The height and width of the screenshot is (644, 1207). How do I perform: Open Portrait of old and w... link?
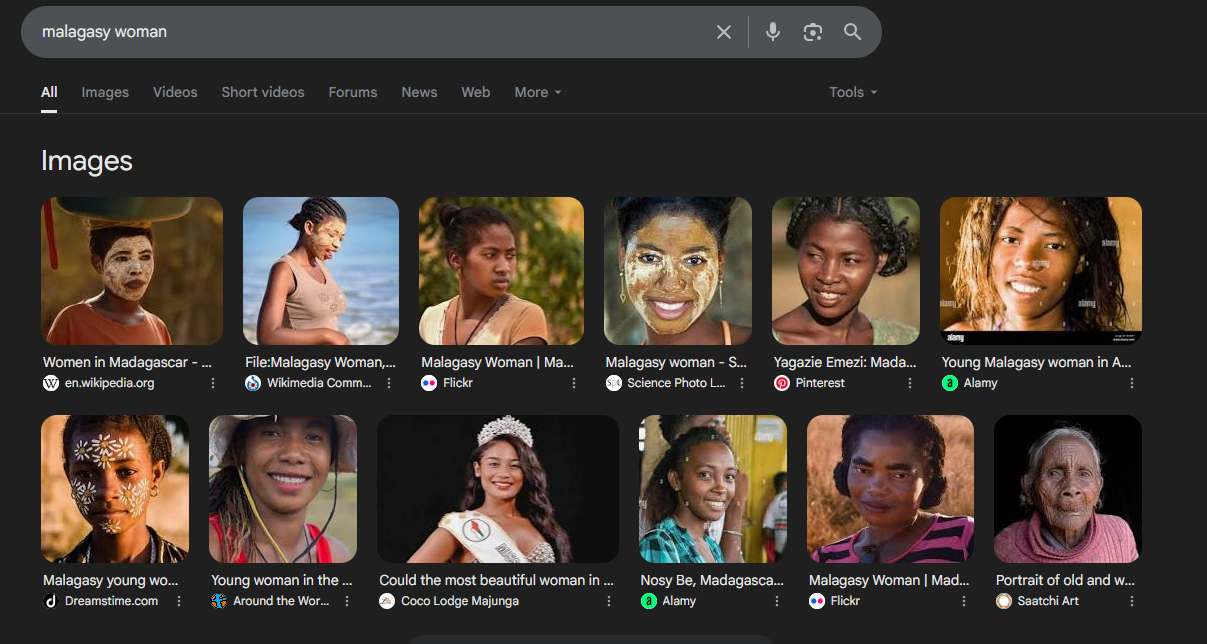coord(1066,580)
